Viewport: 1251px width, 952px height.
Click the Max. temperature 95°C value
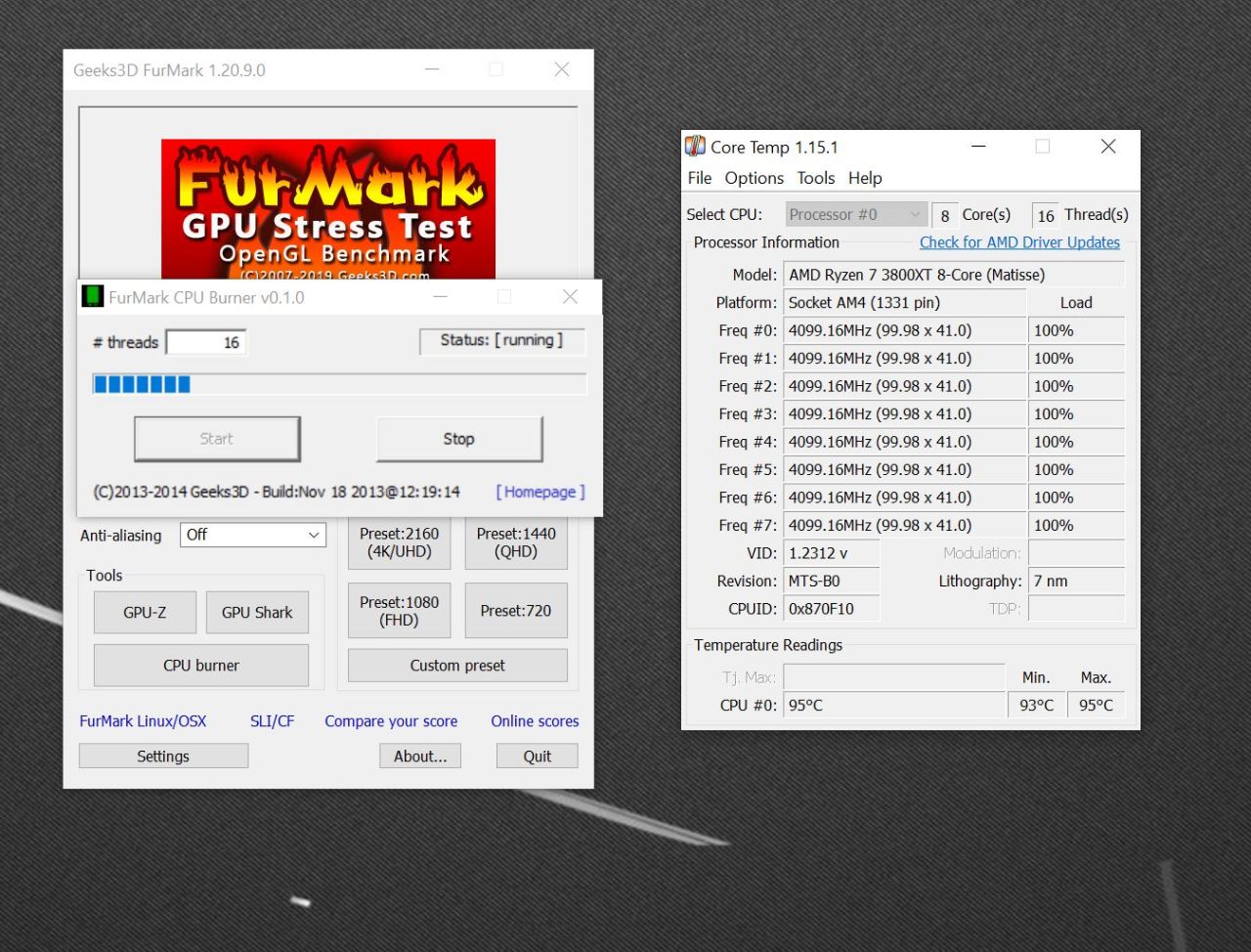1096,705
